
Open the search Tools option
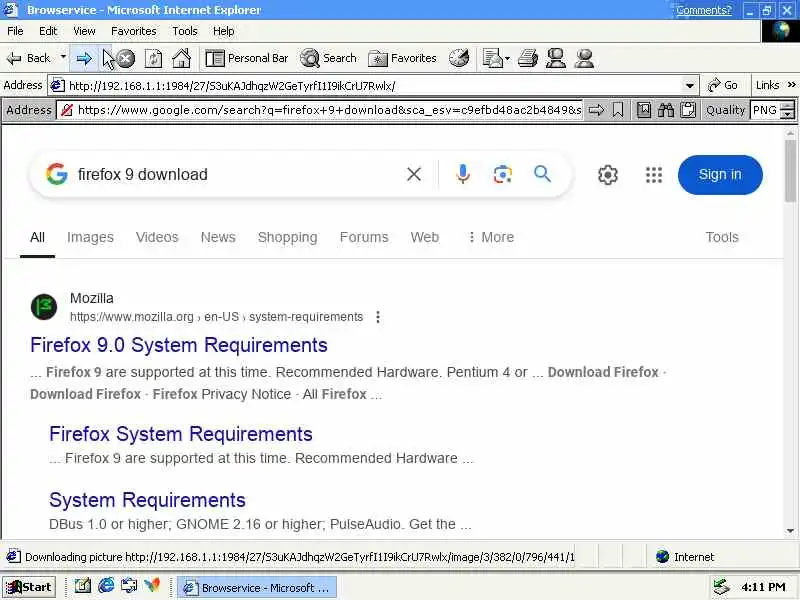(722, 237)
